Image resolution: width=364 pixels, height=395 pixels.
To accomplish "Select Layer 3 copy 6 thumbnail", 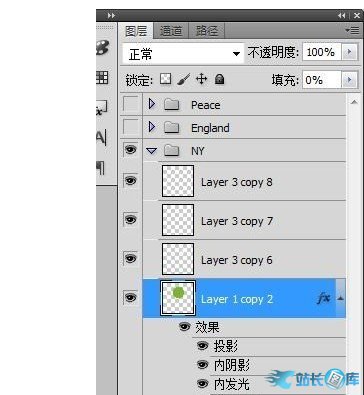I will point(178,259).
